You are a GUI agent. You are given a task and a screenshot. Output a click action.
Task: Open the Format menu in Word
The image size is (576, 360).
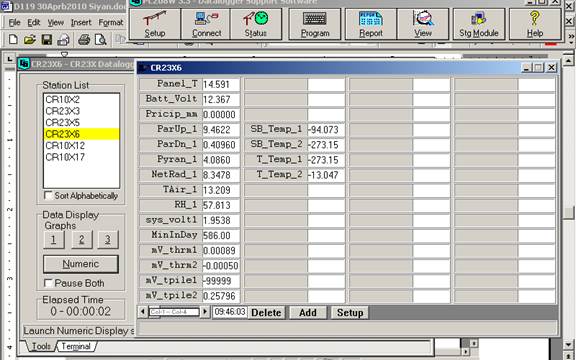[x=111, y=23]
